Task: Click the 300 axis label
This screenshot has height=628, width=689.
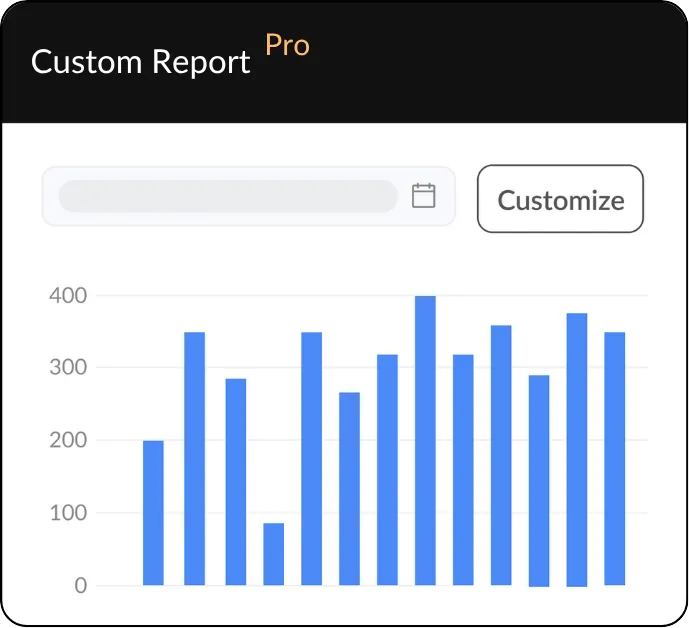Action: [68, 367]
